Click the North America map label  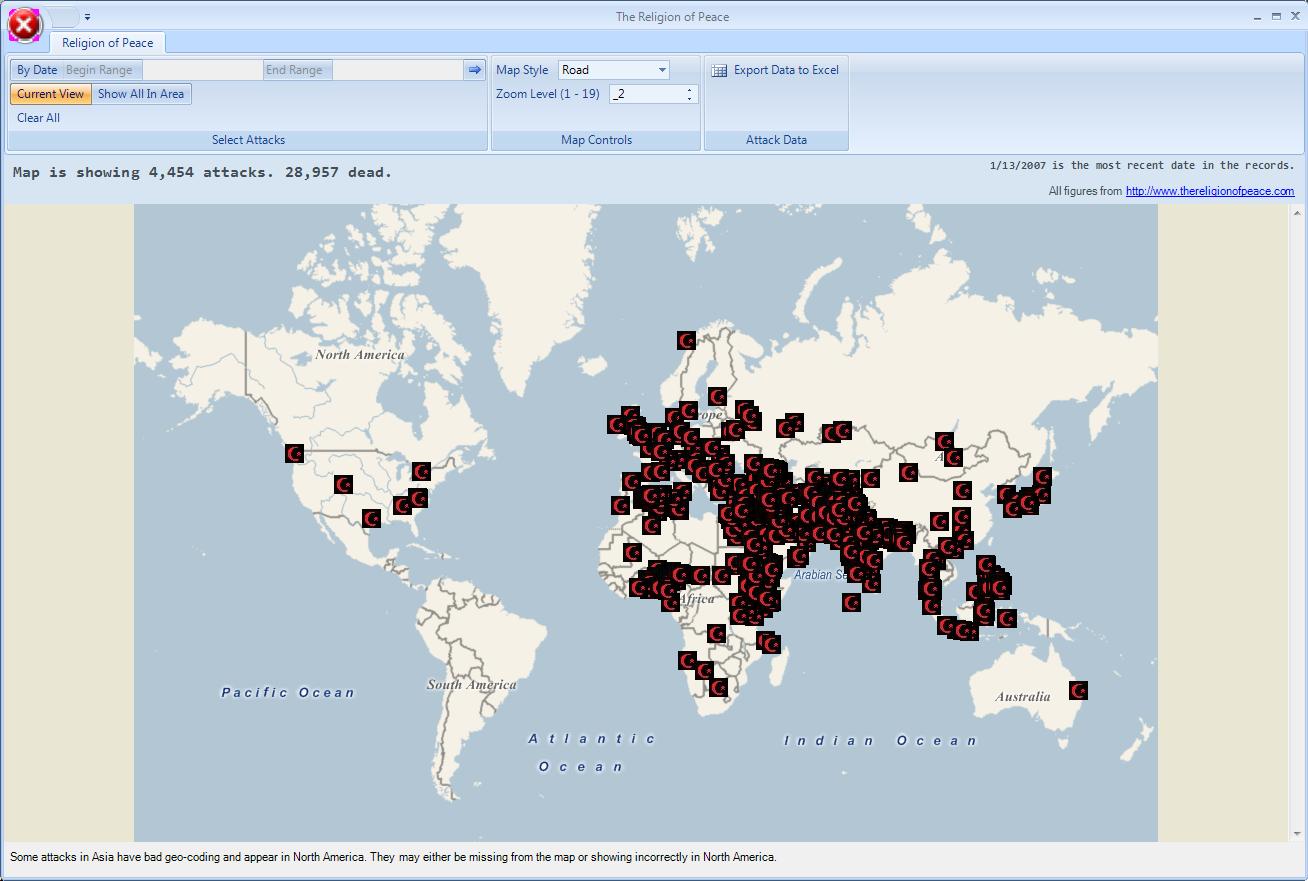360,354
